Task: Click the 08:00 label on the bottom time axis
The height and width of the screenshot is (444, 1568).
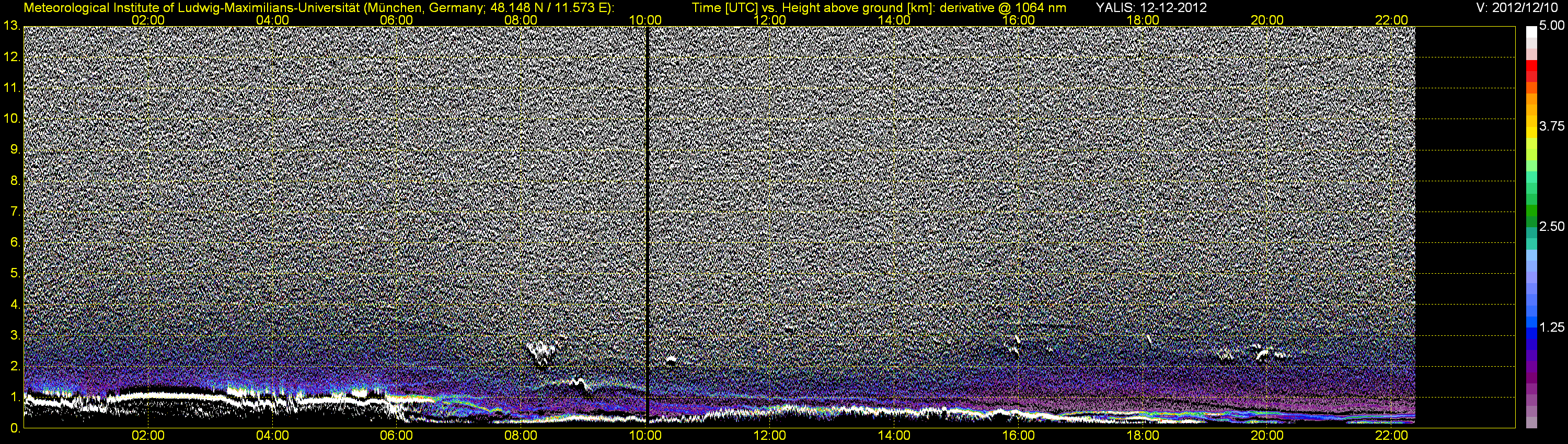Action: (x=521, y=436)
